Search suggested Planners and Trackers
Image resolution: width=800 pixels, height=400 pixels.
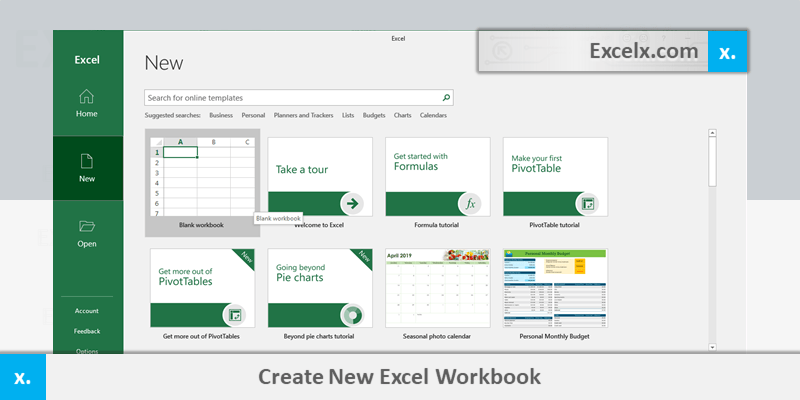pos(304,115)
